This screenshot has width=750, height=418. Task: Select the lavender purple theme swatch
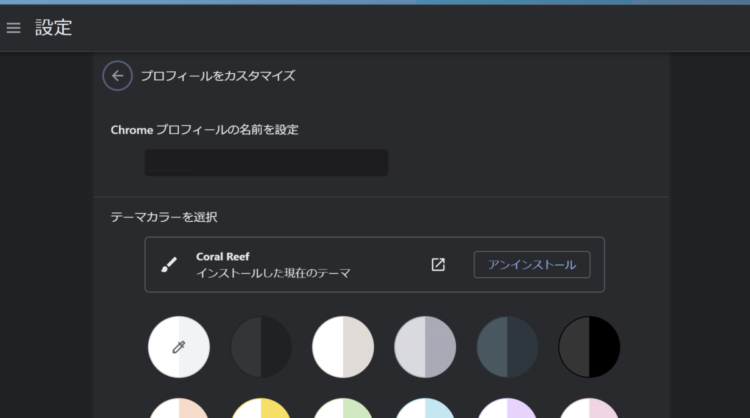(x=507, y=408)
